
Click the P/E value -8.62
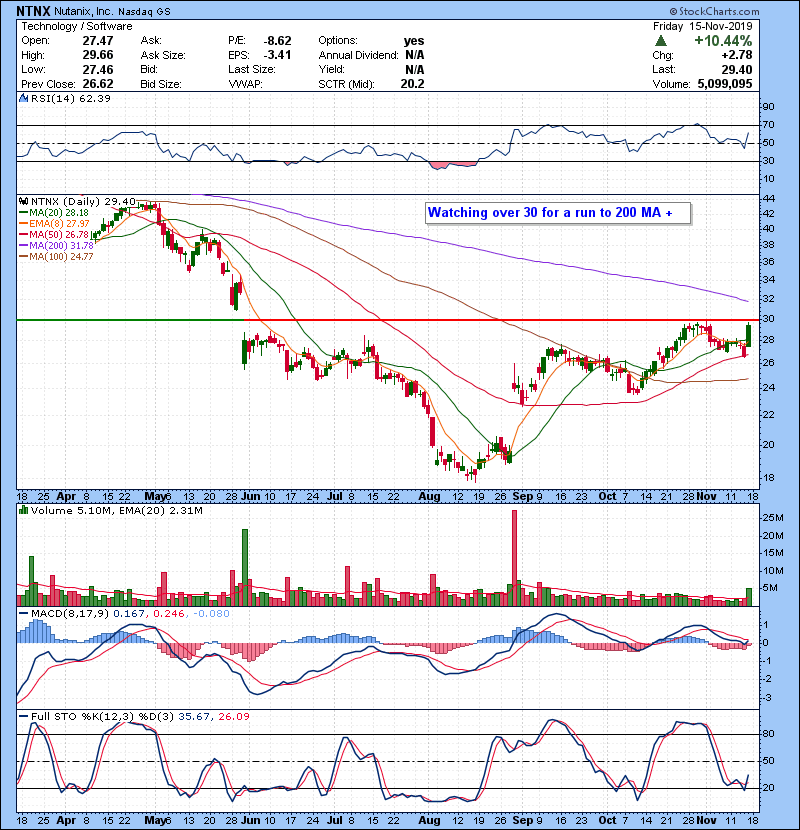click(277, 41)
